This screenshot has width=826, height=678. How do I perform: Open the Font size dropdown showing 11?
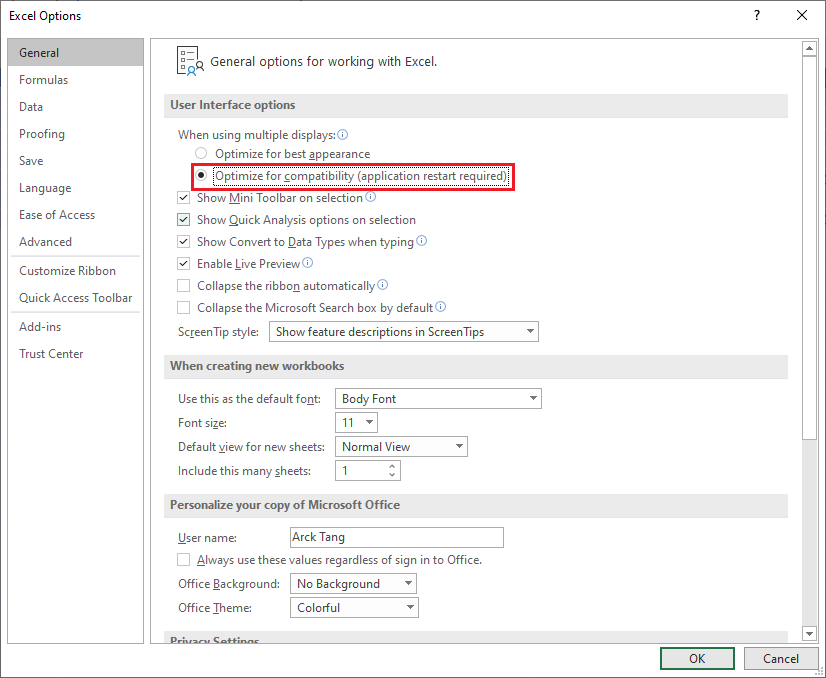[356, 422]
